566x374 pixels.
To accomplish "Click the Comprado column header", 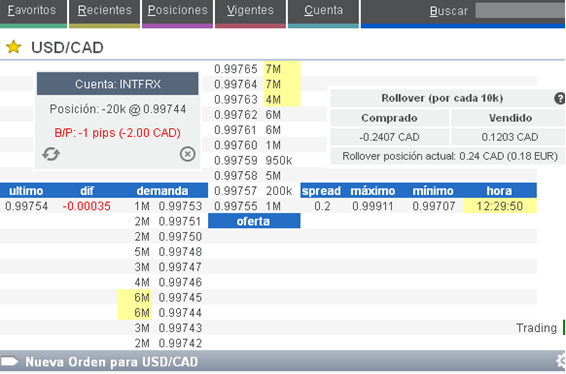I will pos(389,118).
